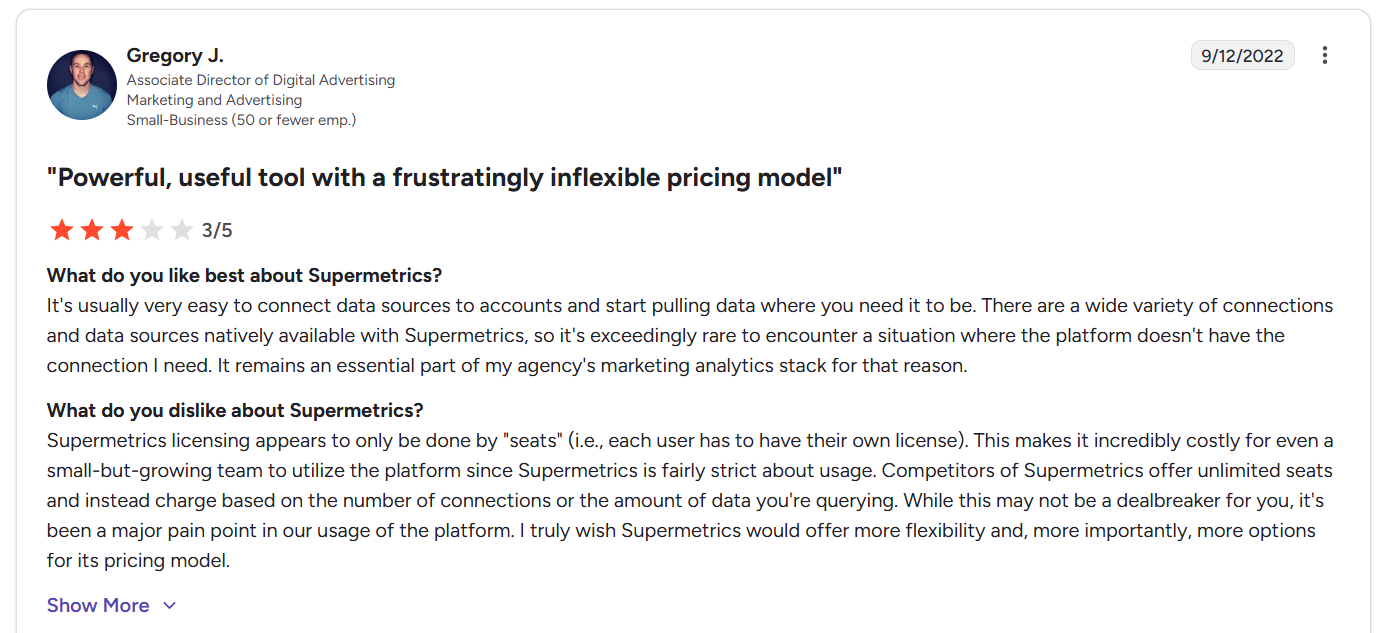Image resolution: width=1381 pixels, height=633 pixels.
Task: Click "What do you like best about Supermetrics?" heading
Action: (244, 275)
